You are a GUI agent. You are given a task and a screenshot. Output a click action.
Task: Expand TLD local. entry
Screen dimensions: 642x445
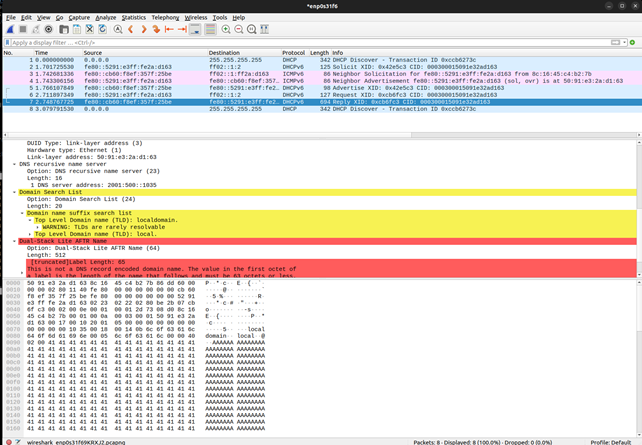(30, 234)
